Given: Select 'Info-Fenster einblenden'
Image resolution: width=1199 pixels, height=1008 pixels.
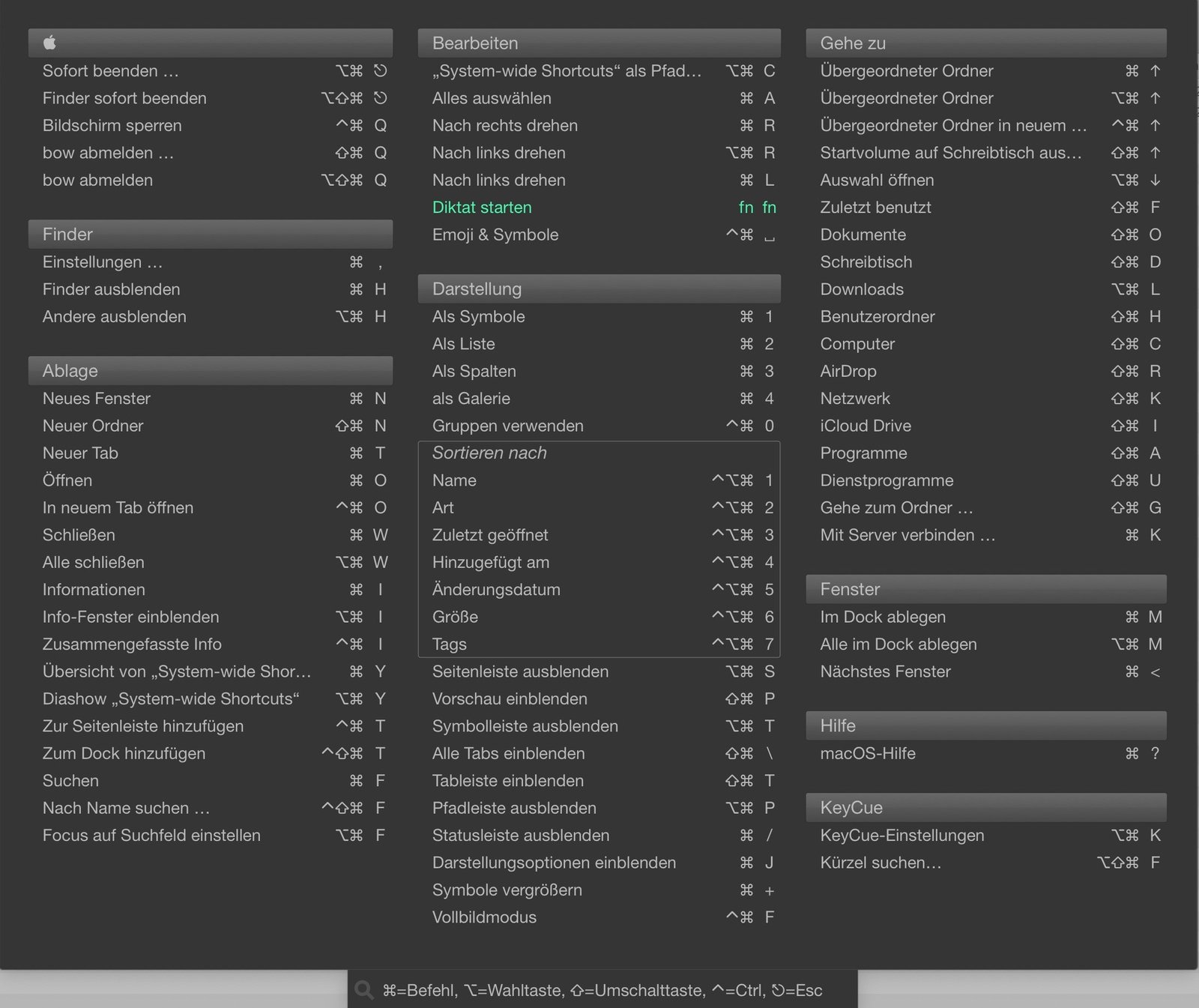Looking at the screenshot, I should pyautogui.click(x=211, y=617).
